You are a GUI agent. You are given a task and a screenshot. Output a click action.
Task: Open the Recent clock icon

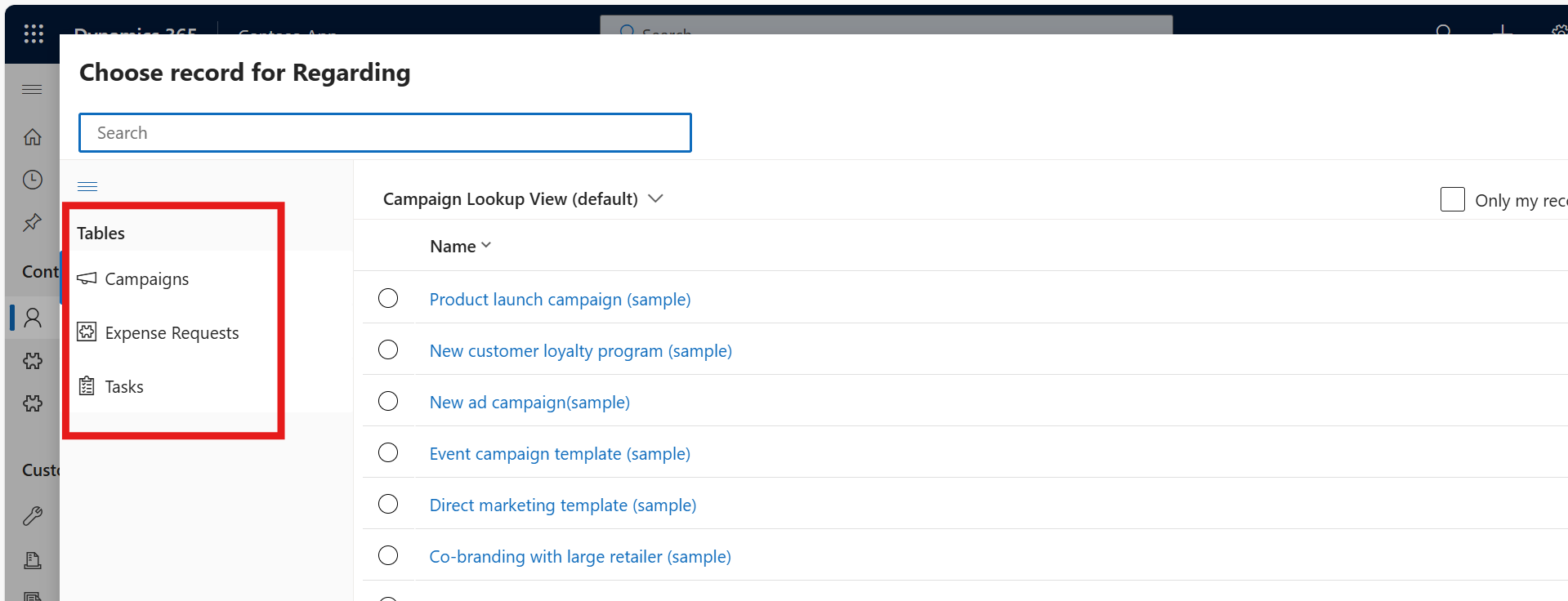pos(33,180)
